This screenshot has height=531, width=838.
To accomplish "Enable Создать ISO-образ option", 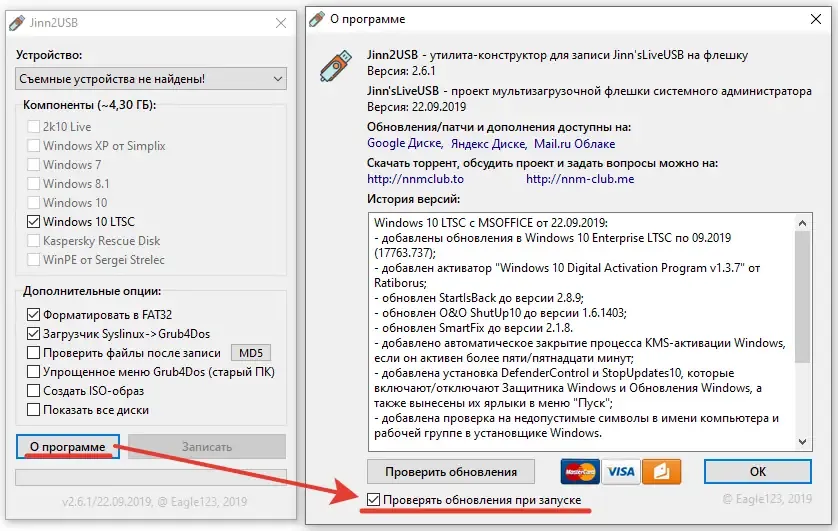I will 33,391.
